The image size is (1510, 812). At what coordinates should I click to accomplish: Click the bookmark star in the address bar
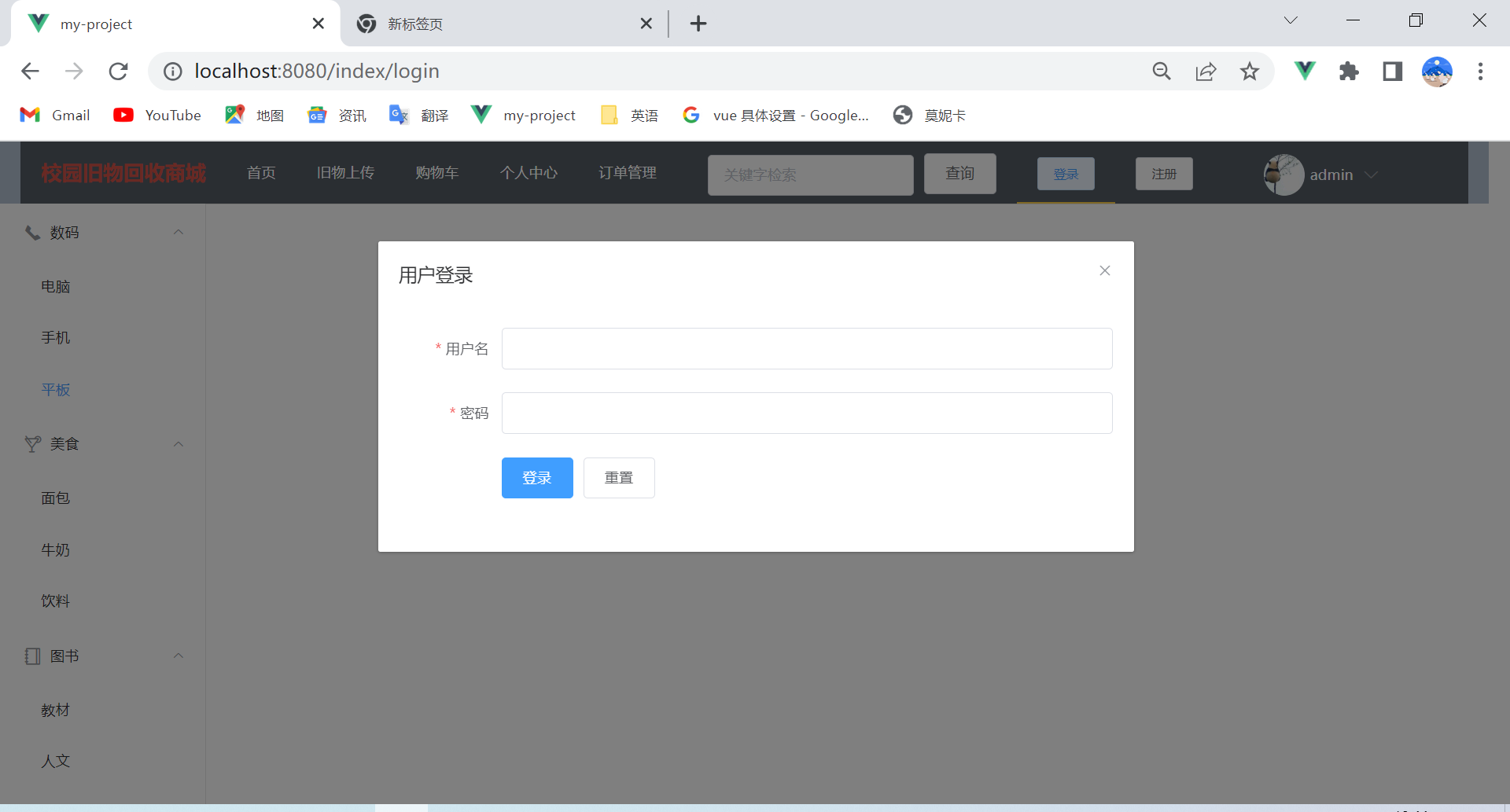[x=1249, y=71]
